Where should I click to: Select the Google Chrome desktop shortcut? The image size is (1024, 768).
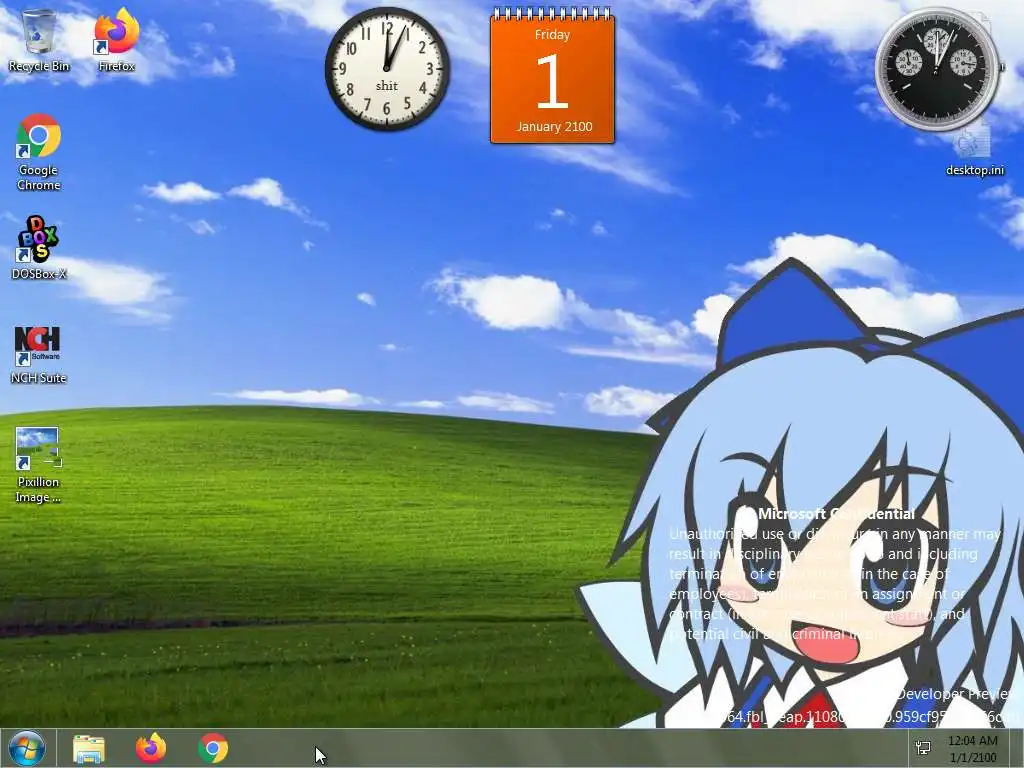tap(39, 152)
